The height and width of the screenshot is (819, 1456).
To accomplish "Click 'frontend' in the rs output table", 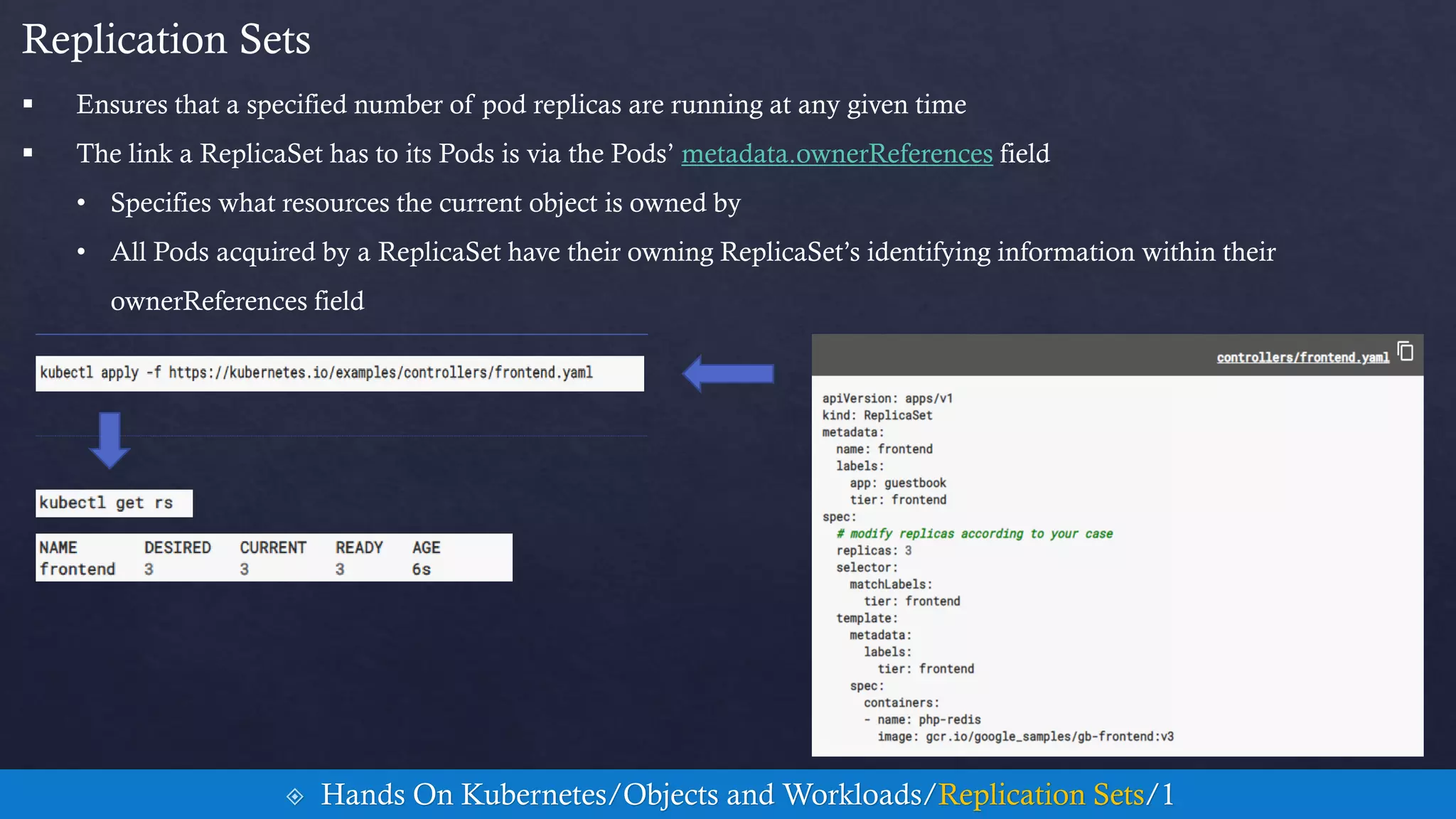I will pos(77,569).
